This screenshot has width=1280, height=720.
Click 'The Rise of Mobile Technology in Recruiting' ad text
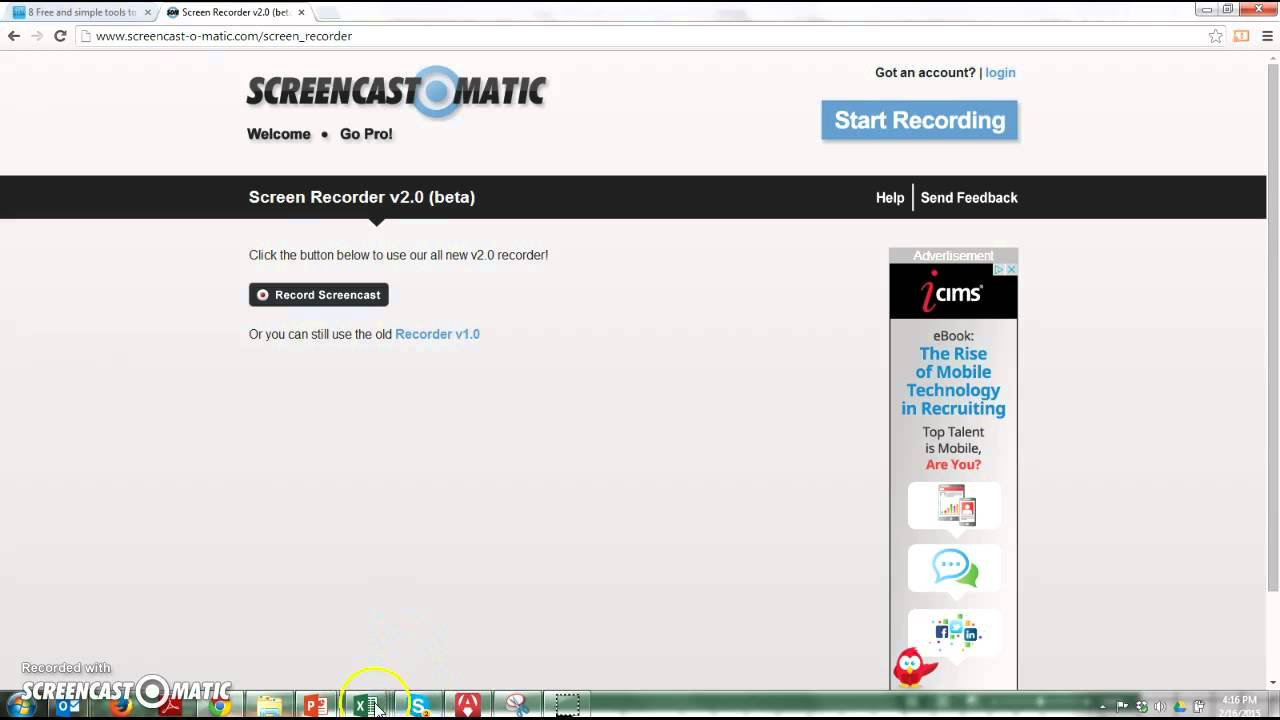tap(953, 381)
